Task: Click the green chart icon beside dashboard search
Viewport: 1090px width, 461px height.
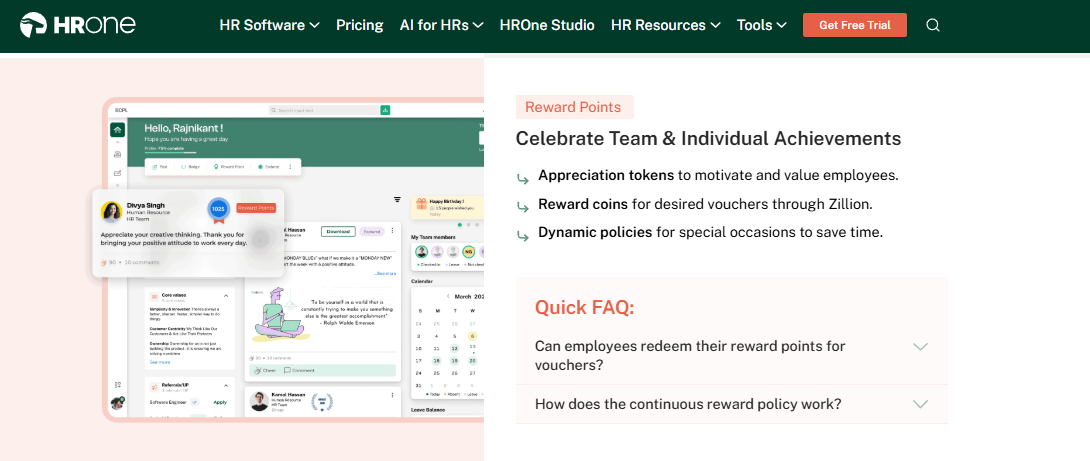Action: 385,110
